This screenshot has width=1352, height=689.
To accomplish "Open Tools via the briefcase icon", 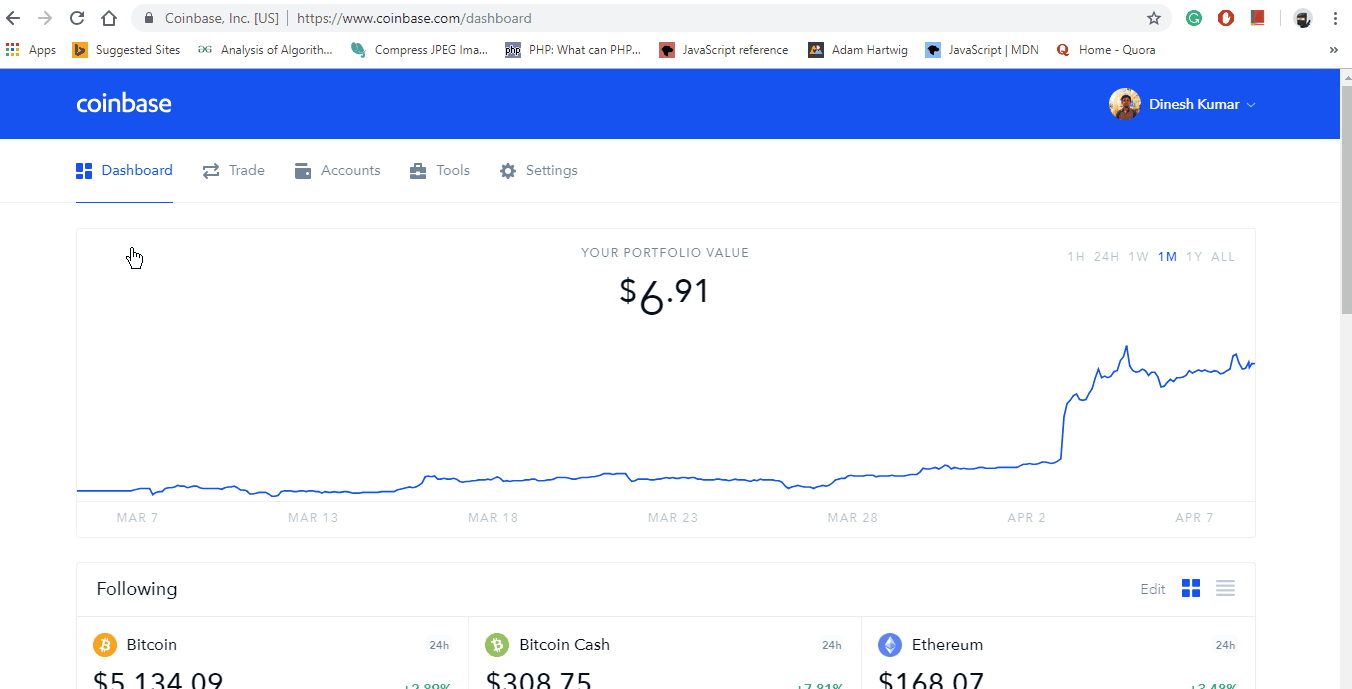I will [x=417, y=170].
